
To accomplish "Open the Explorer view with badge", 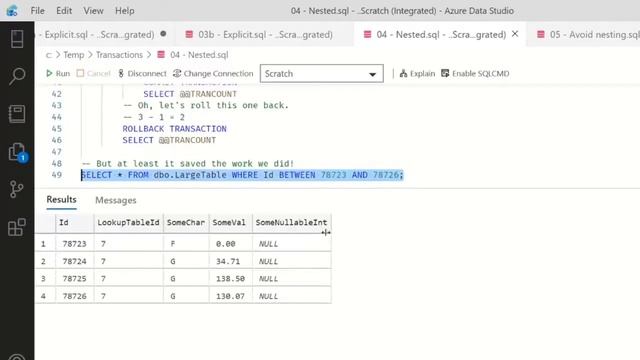I will coord(17,152).
